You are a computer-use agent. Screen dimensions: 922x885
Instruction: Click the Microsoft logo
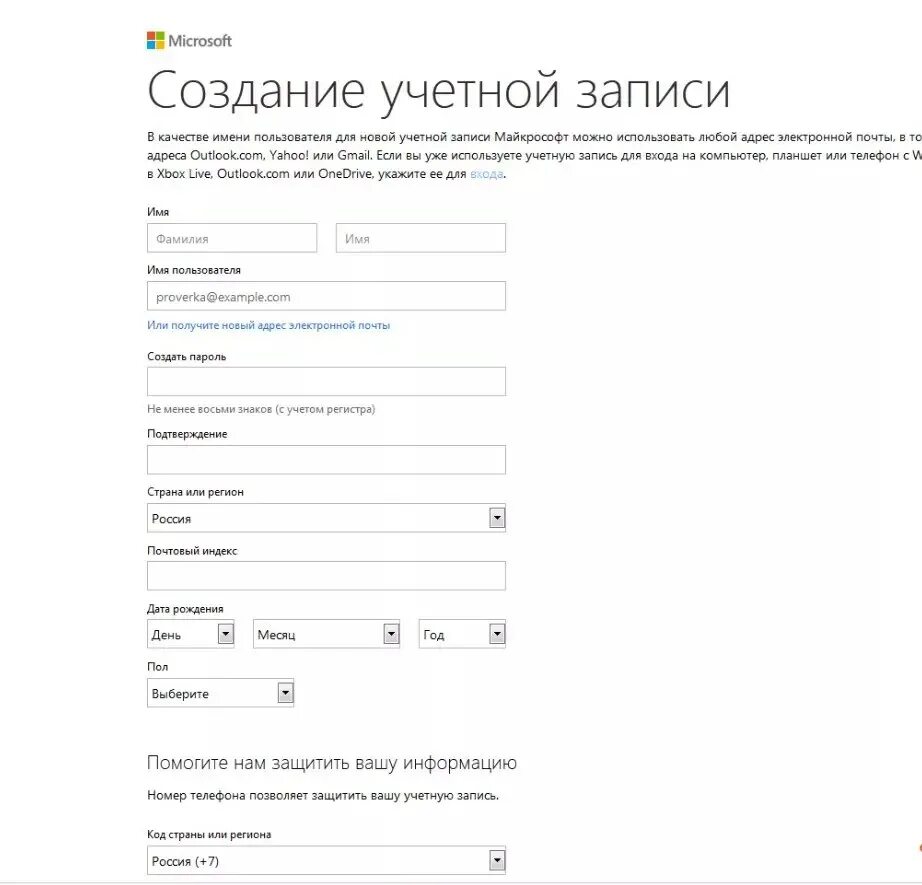tap(189, 41)
